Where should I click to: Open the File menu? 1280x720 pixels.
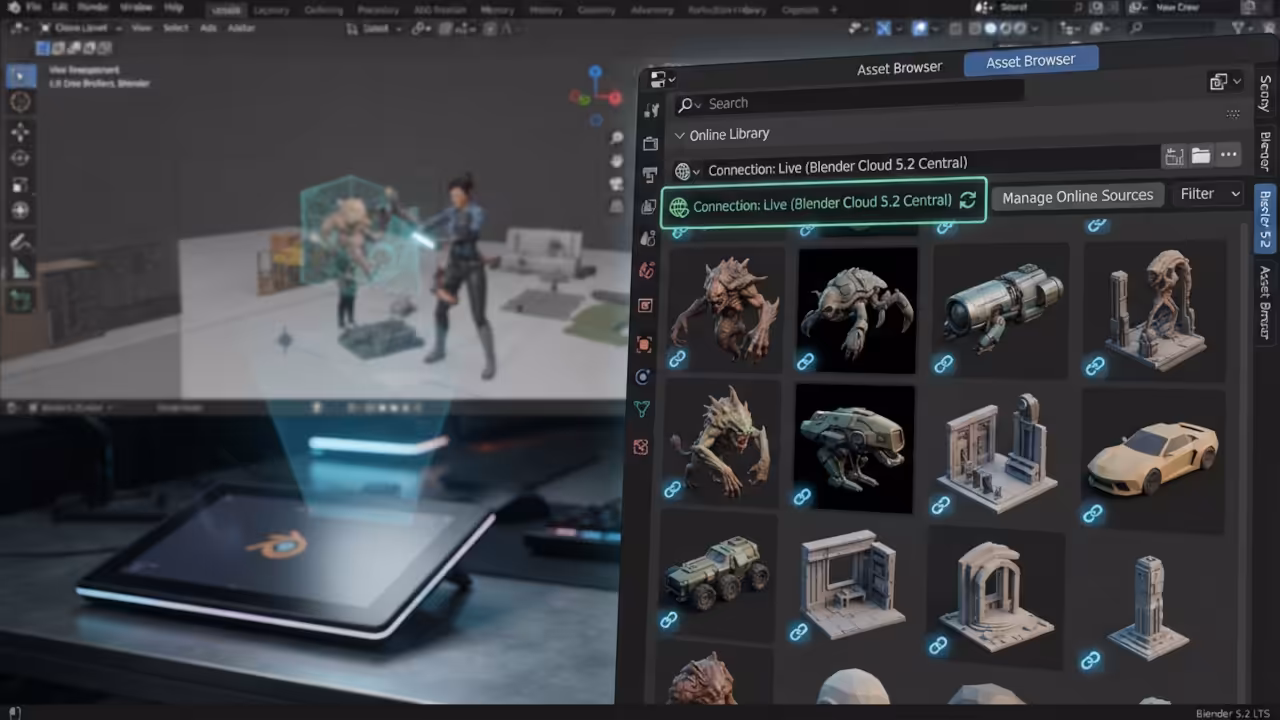[x=35, y=8]
